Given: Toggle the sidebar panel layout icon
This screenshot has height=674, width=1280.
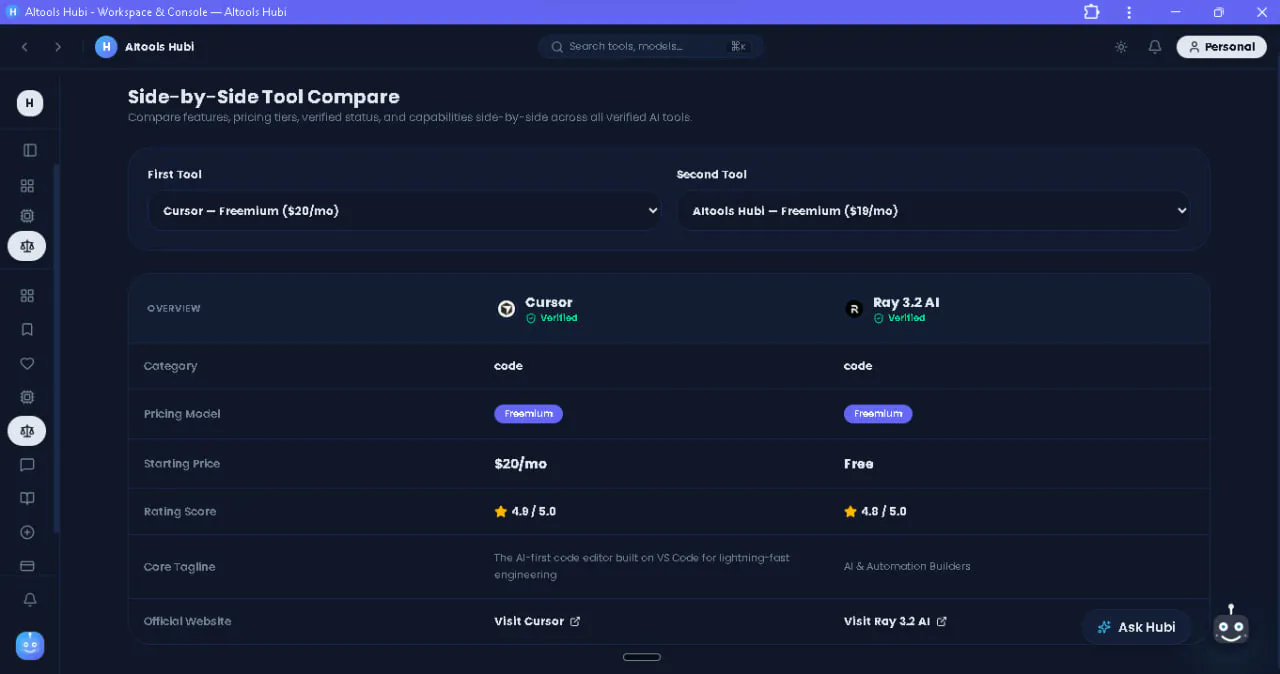Looking at the screenshot, I should tap(28, 150).
